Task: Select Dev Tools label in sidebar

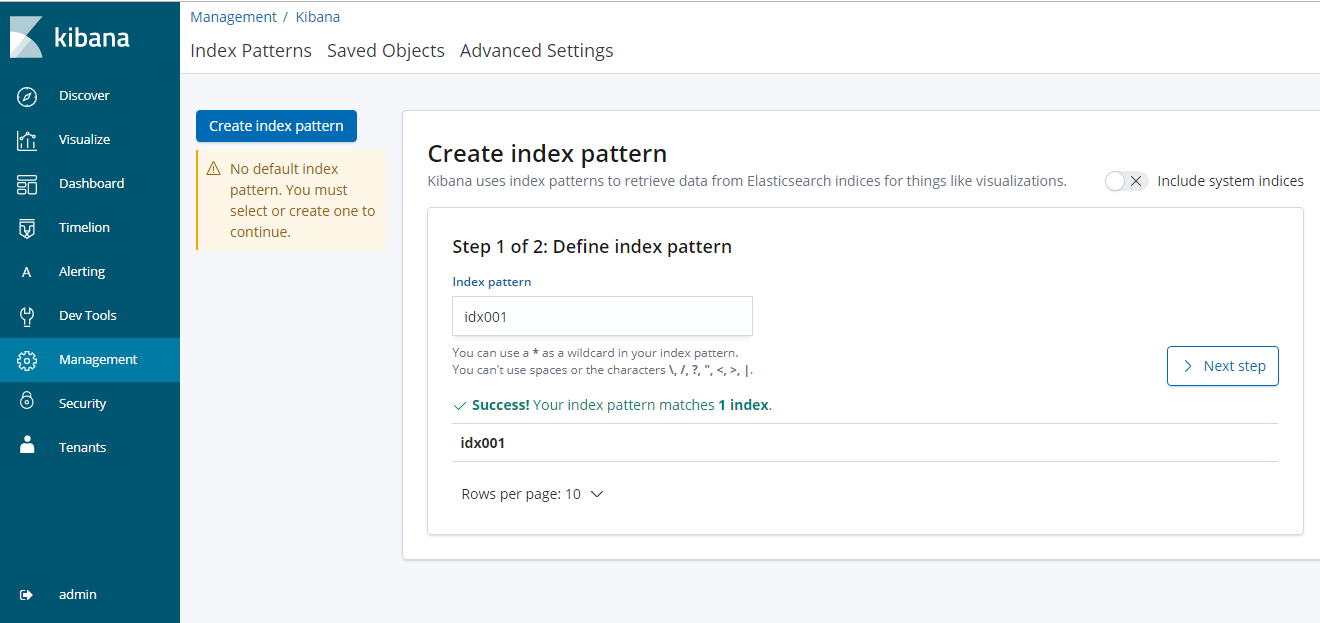Action: coord(88,316)
